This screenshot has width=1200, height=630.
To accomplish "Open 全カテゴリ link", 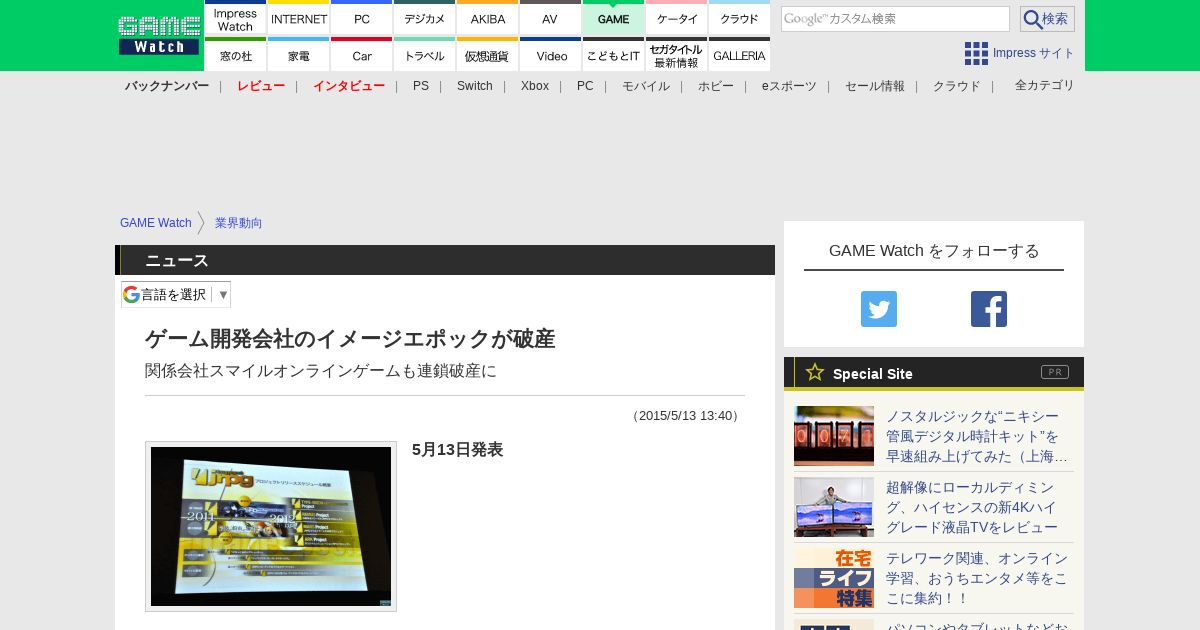I will [x=1045, y=85].
